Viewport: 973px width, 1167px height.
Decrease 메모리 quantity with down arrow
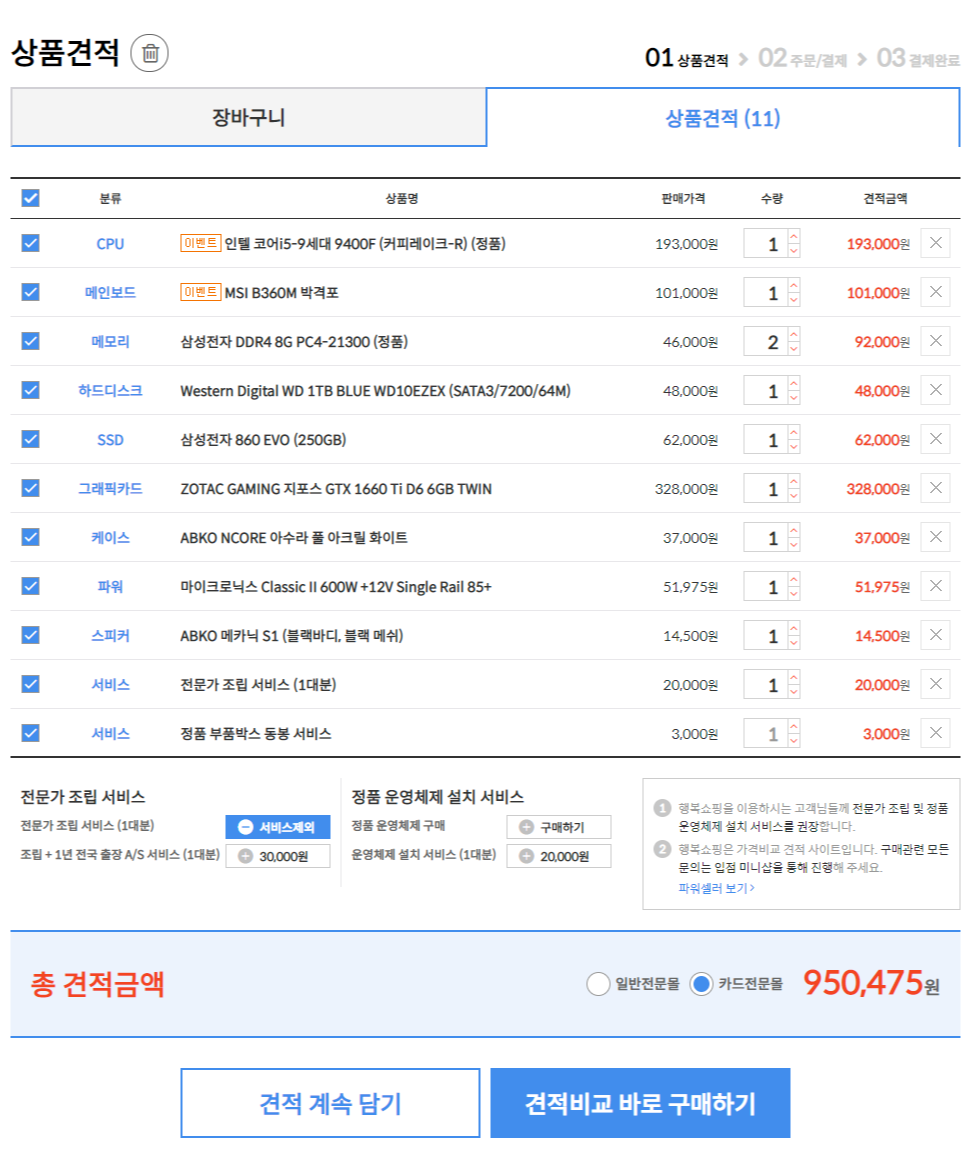point(794,349)
